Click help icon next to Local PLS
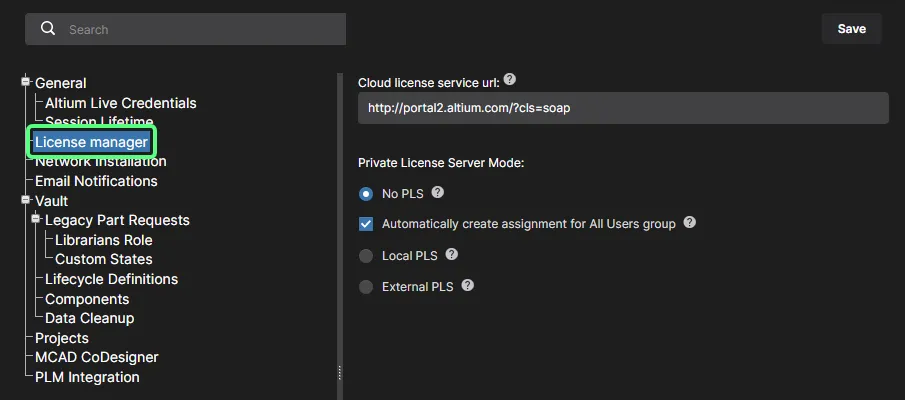Viewport: 905px width, 400px height. 451,254
